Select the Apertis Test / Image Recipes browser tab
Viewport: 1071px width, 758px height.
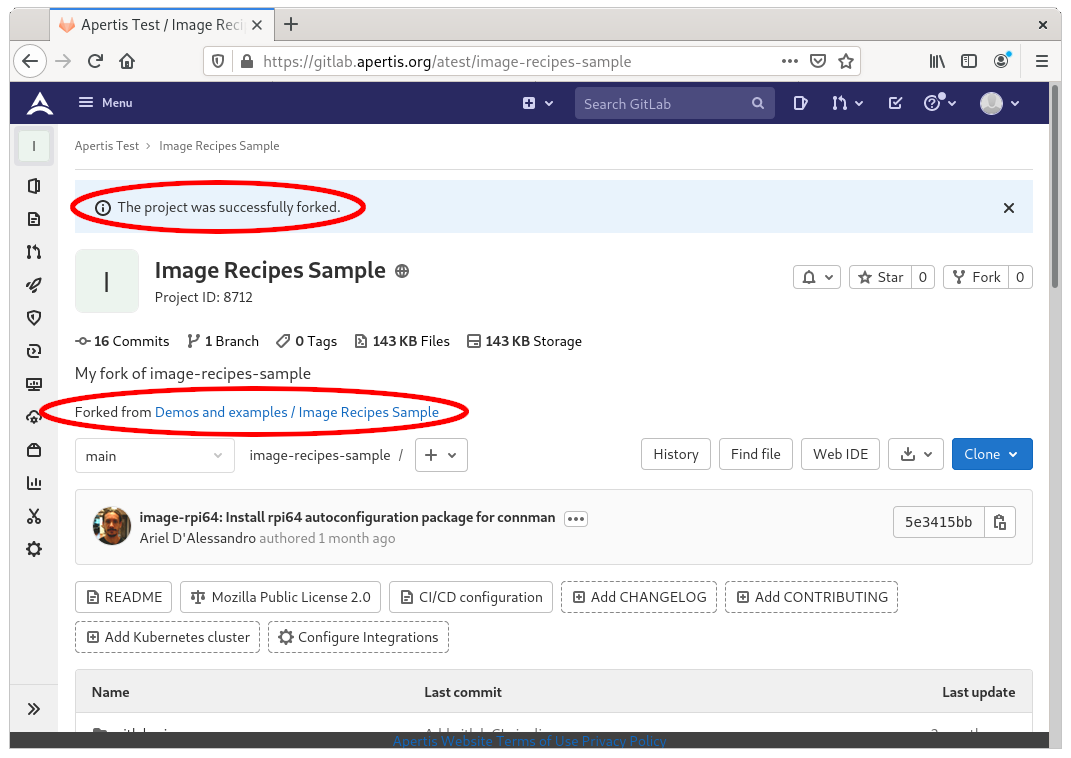(x=162, y=25)
